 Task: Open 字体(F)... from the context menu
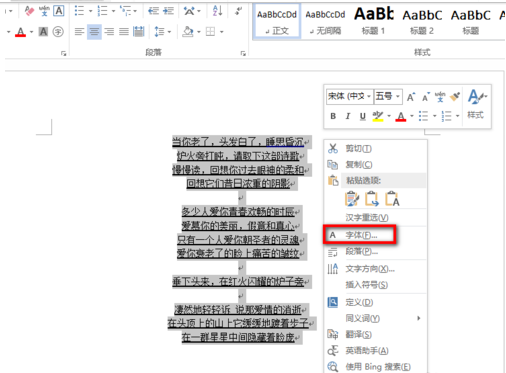pos(375,235)
